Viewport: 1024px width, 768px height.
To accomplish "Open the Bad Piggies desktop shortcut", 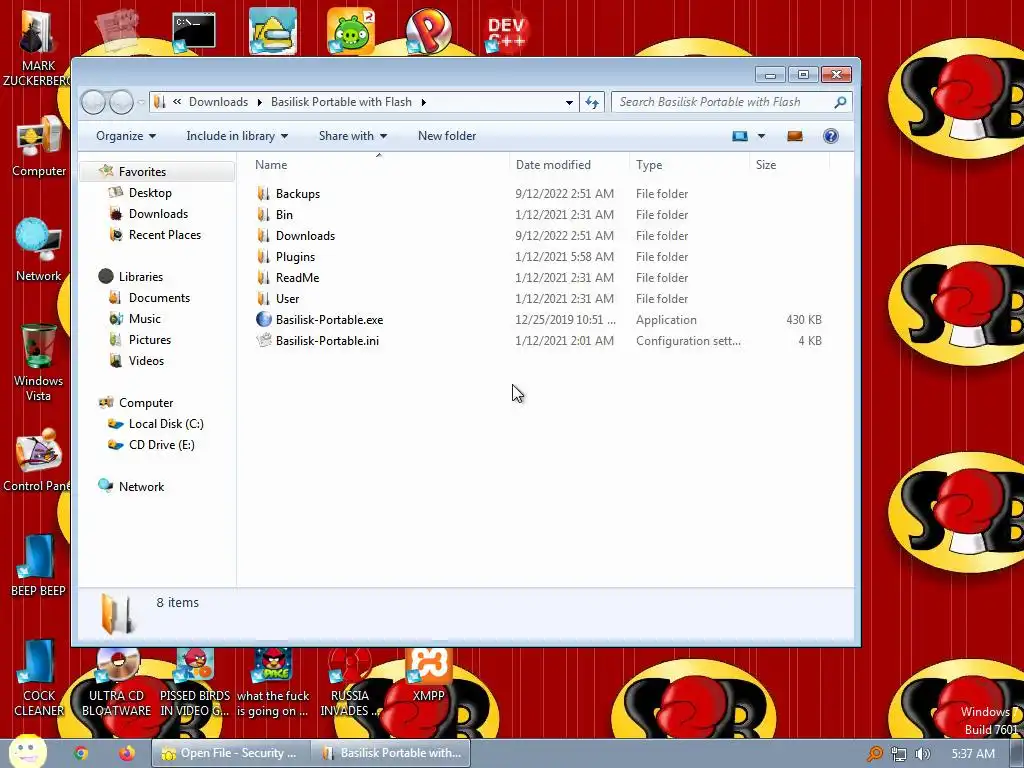I will pyautogui.click(x=351, y=31).
